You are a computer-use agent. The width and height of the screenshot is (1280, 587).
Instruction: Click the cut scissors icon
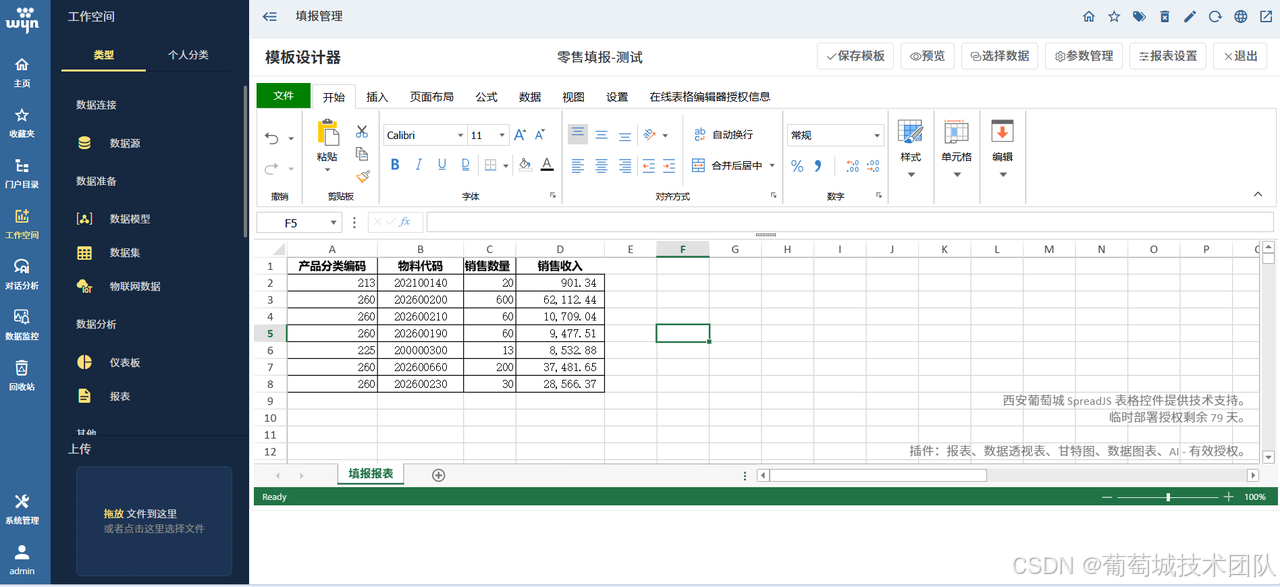point(362,132)
